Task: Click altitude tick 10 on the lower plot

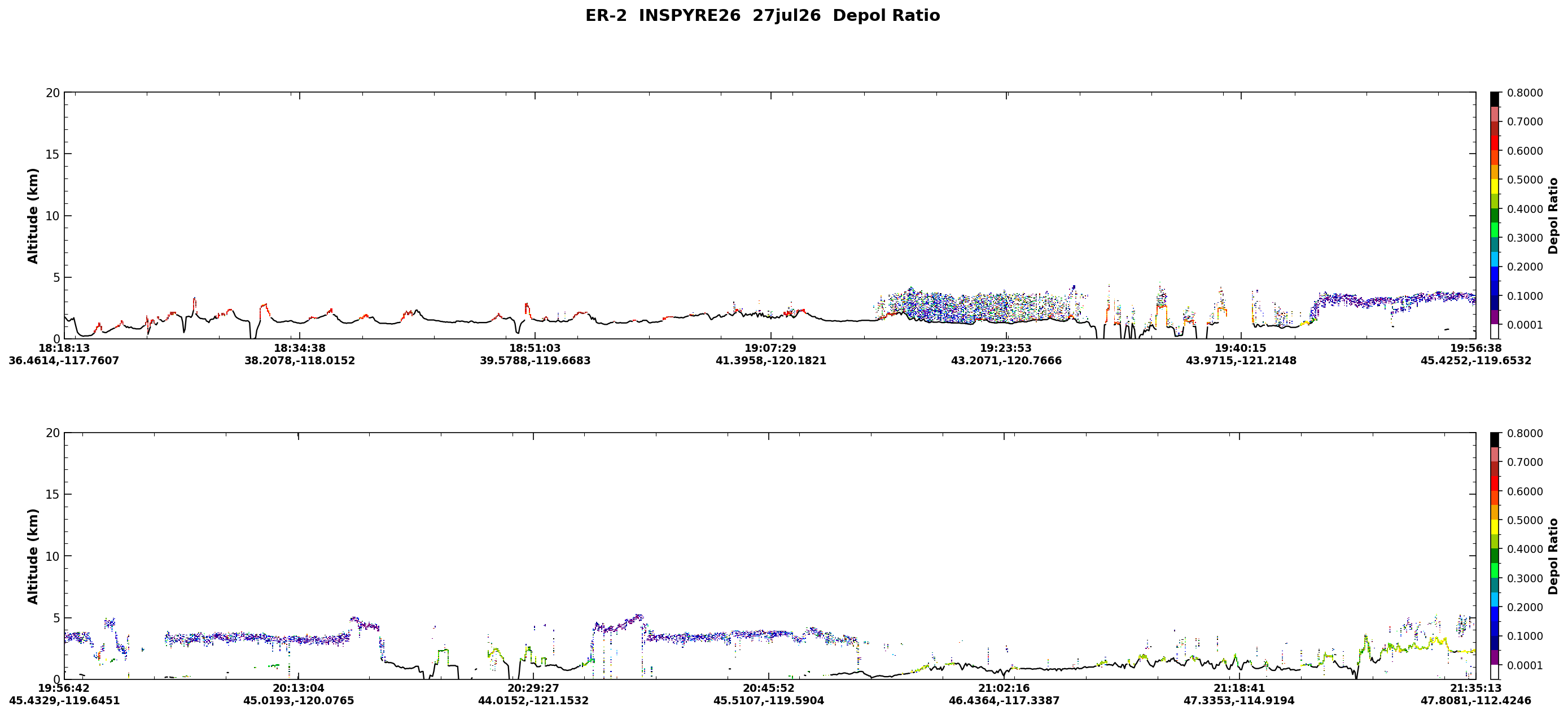Action: [53, 557]
